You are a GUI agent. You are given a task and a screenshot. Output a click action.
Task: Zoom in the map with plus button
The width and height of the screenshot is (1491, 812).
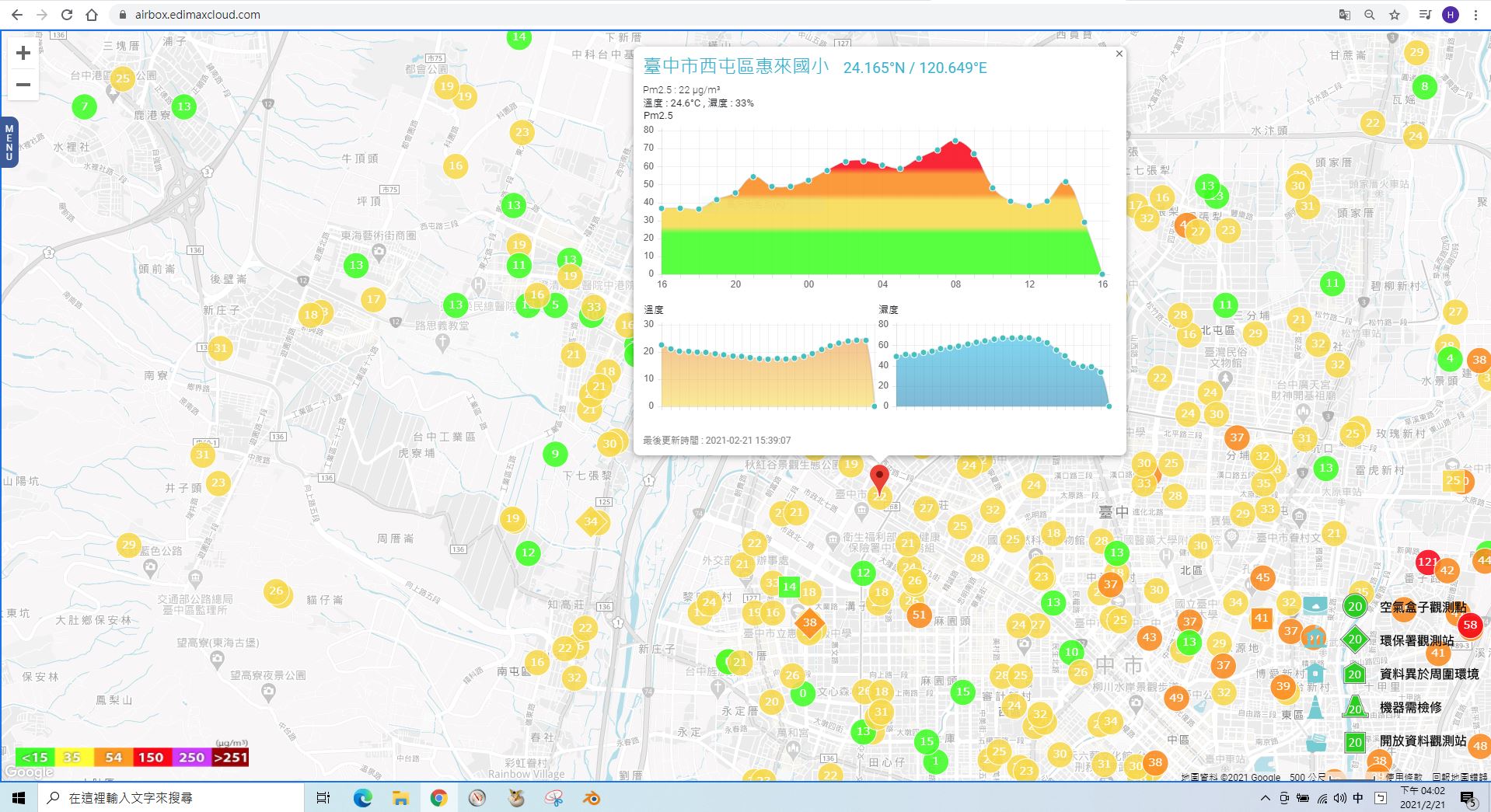(x=23, y=53)
